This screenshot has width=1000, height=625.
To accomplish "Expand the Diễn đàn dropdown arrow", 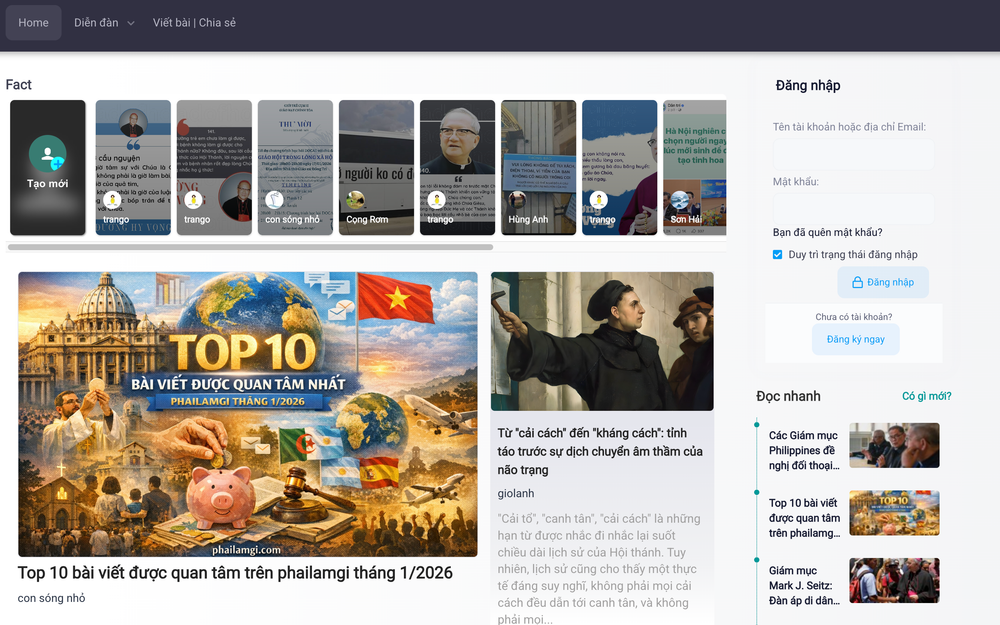I will [131, 24].
